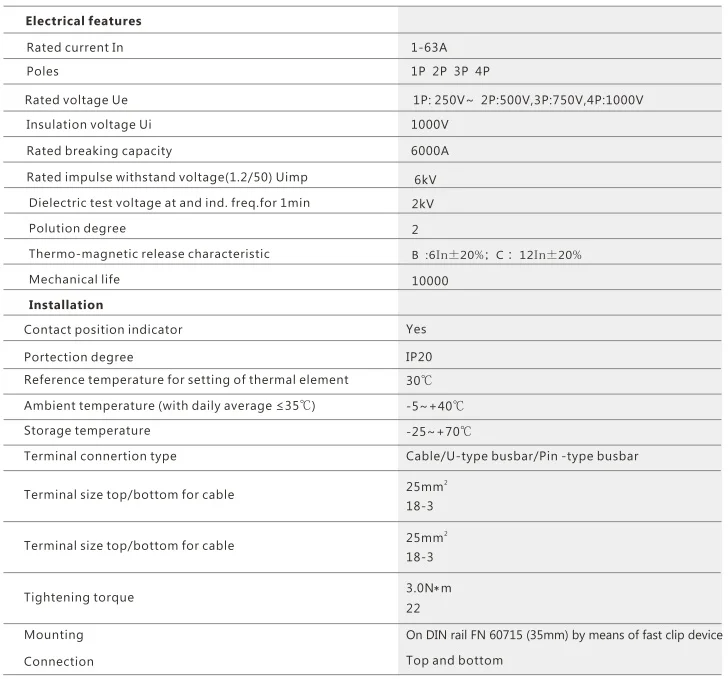Click the Storage temperature -25~+70℃ value
Viewport: 728px width, 679px height.
439,431
